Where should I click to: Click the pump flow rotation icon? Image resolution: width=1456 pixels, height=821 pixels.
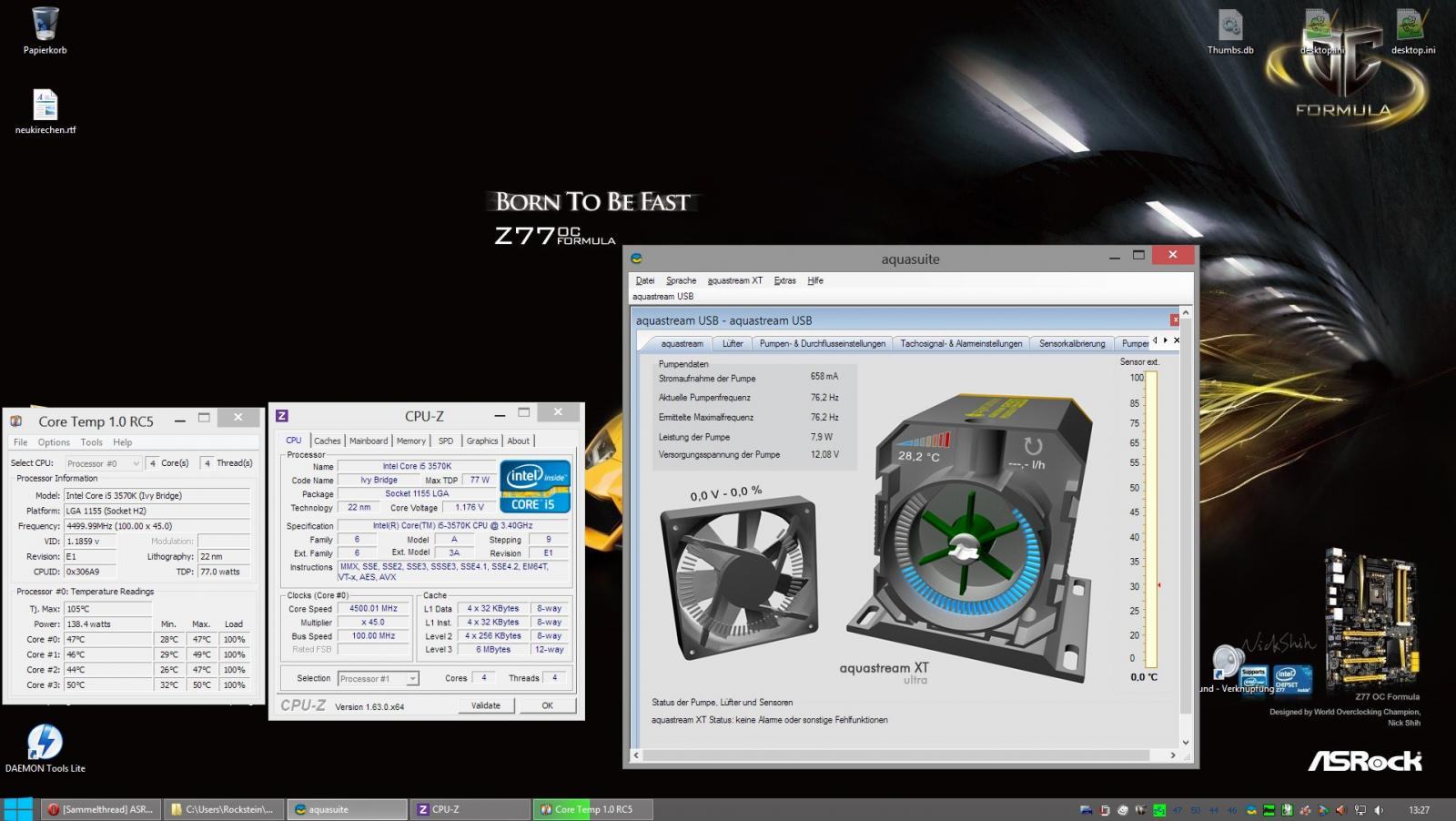pyautogui.click(x=1032, y=446)
